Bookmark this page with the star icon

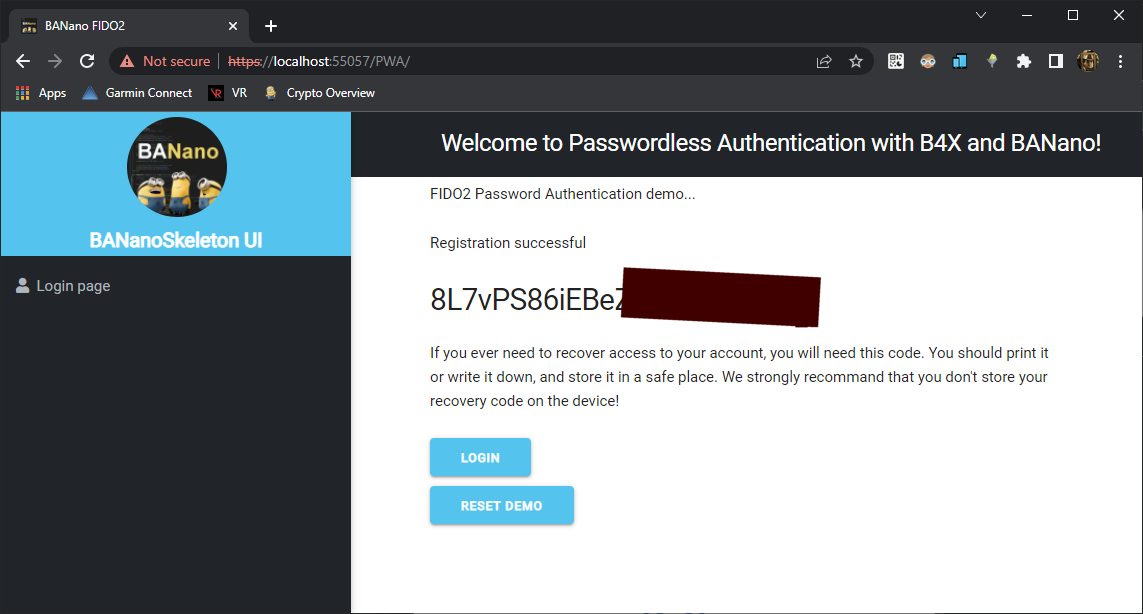pos(856,61)
